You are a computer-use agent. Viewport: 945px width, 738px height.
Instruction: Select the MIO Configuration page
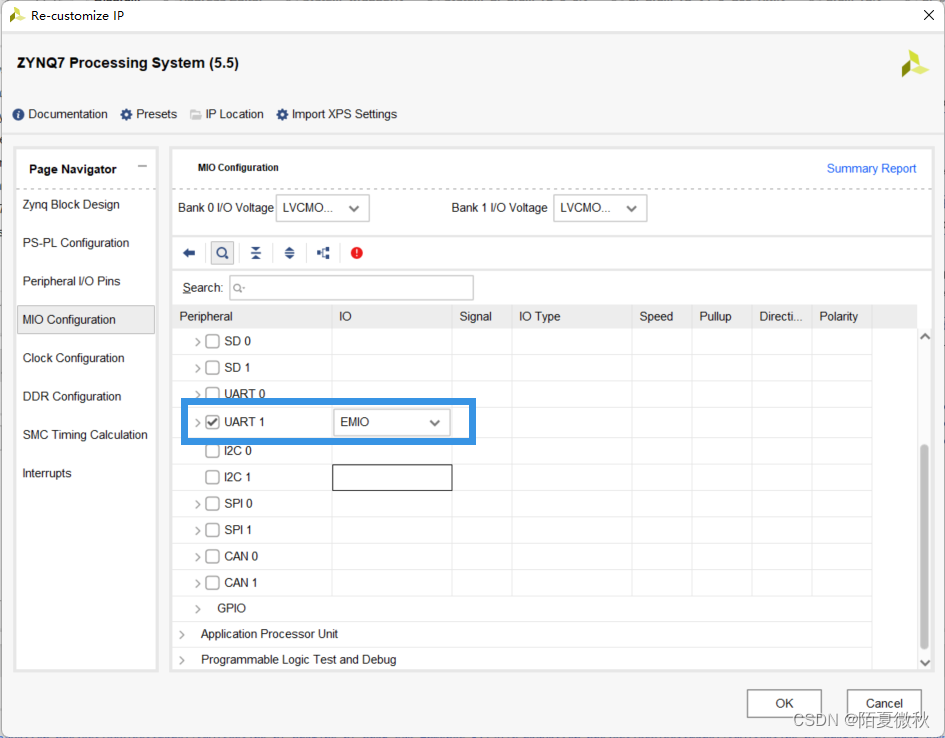click(x=86, y=319)
